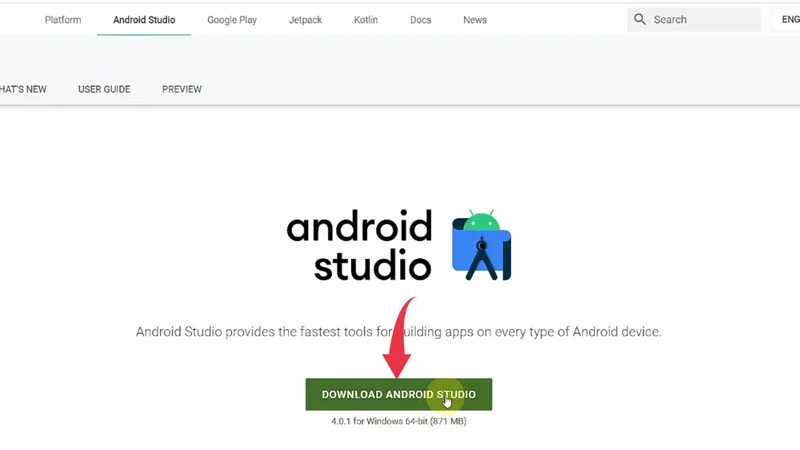Image resolution: width=800 pixels, height=450 pixels.
Task: Click the Android Studio description sentence
Action: [x=399, y=331]
